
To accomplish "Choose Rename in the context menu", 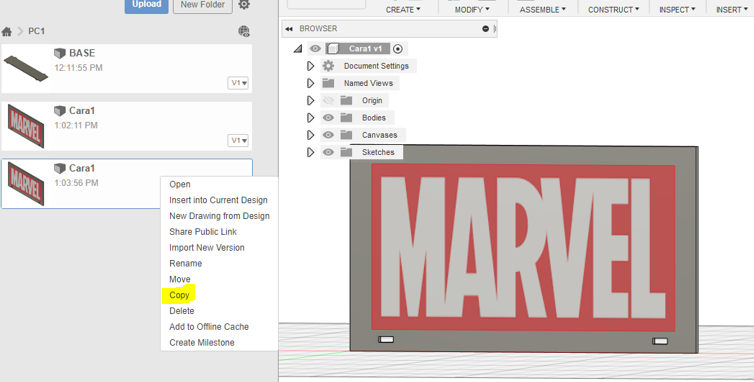I will click(186, 263).
